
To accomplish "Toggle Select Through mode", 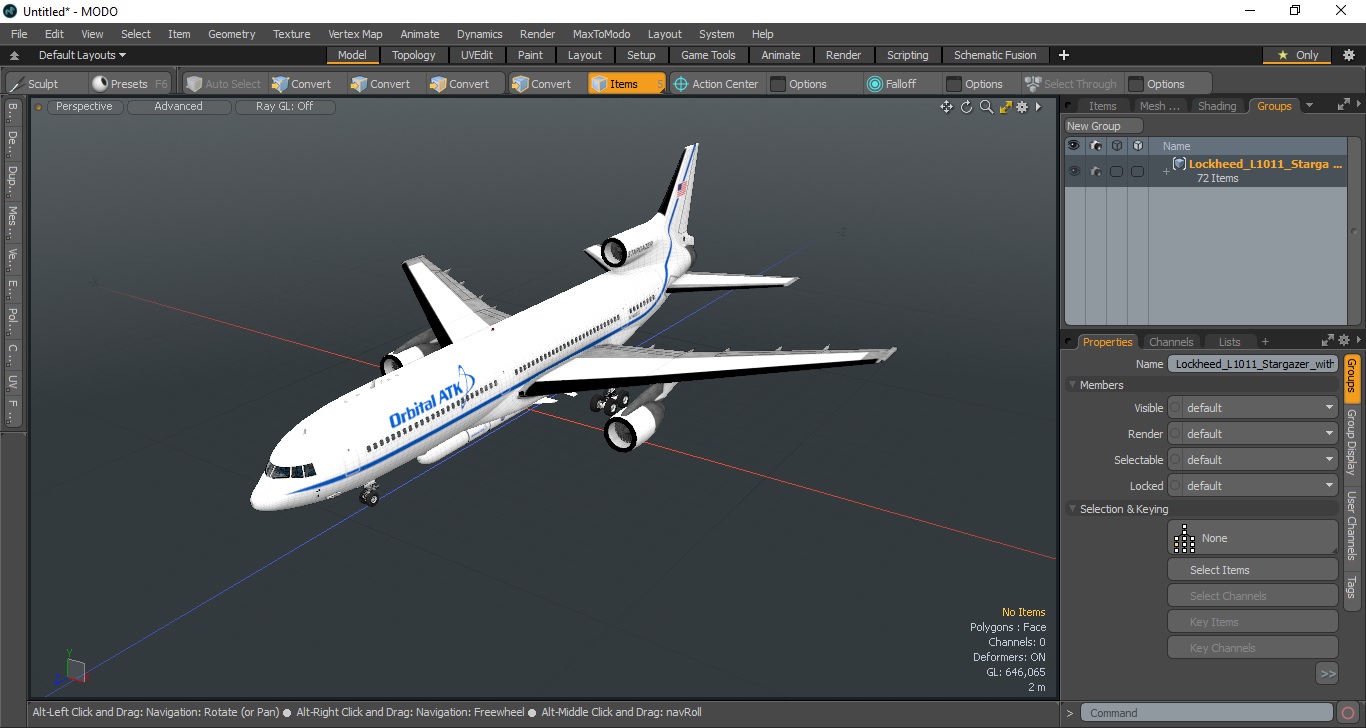I will (x=1070, y=84).
